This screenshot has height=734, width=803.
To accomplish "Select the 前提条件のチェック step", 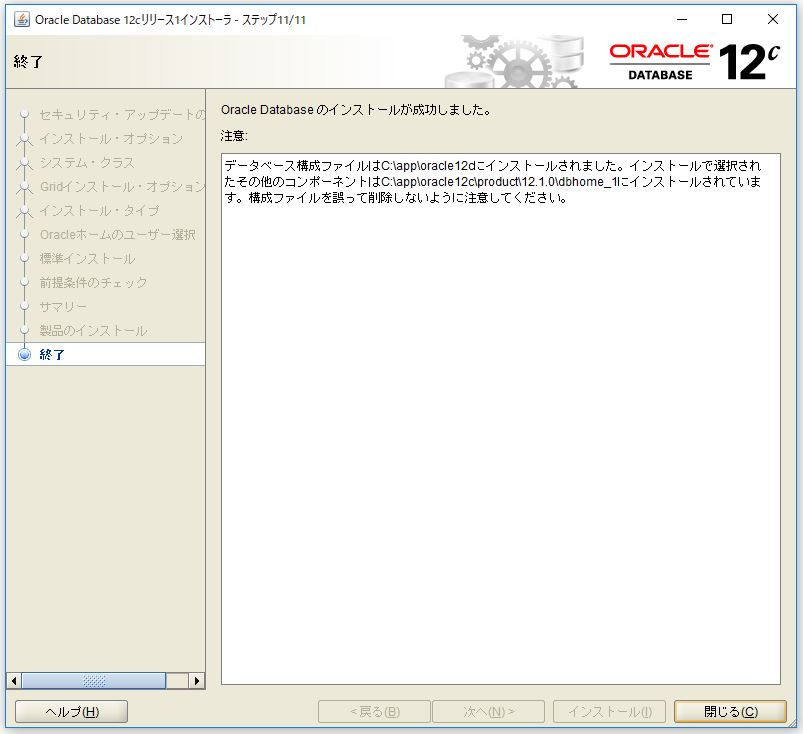I will coord(93,282).
